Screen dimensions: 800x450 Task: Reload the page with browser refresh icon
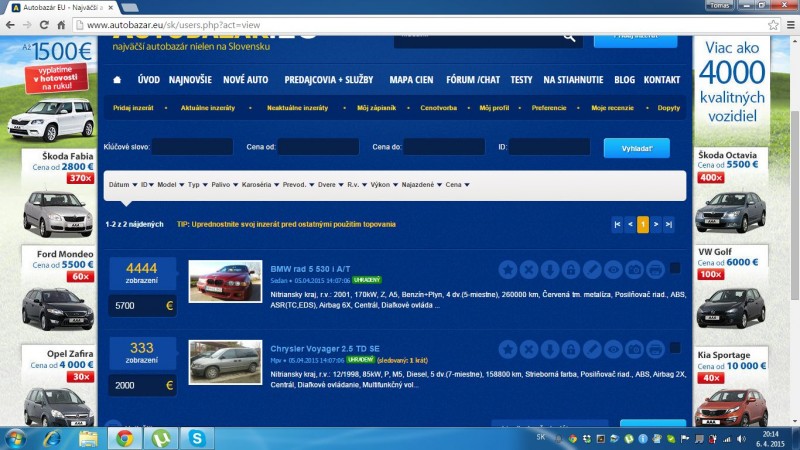(44, 24)
